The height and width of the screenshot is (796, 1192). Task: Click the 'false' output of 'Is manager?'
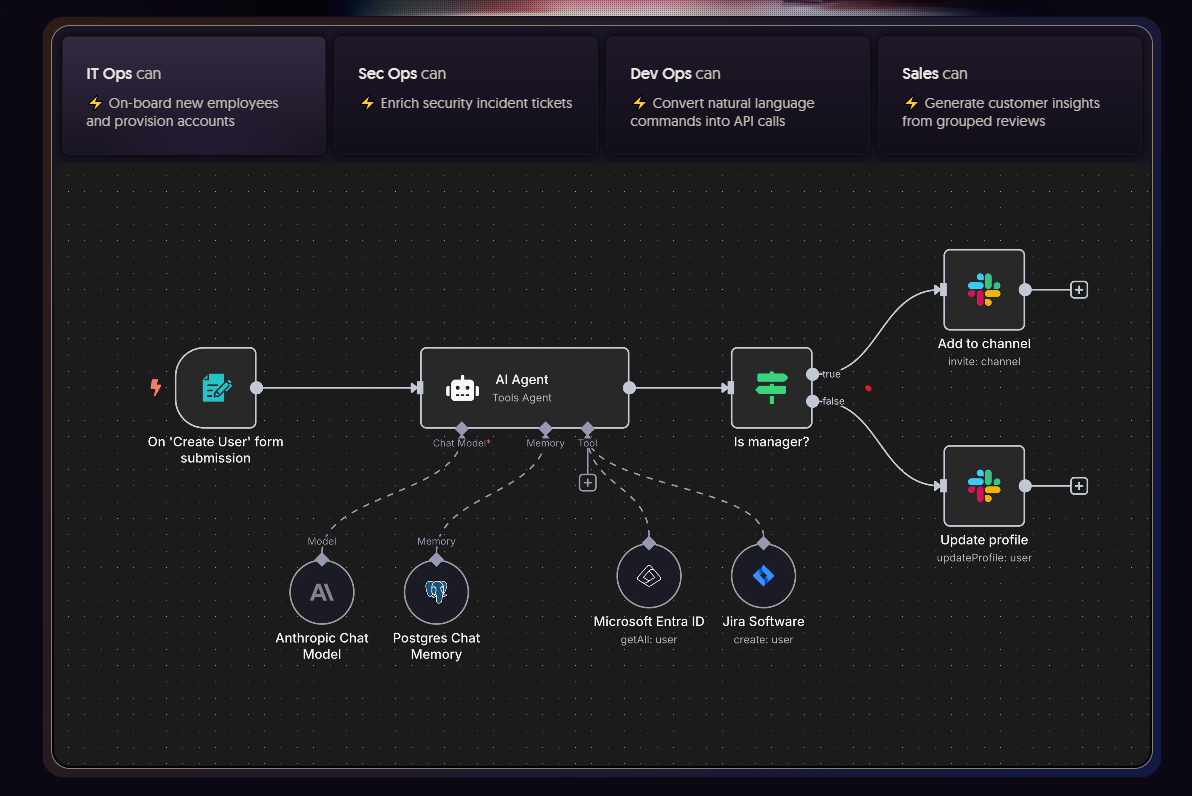(x=813, y=401)
